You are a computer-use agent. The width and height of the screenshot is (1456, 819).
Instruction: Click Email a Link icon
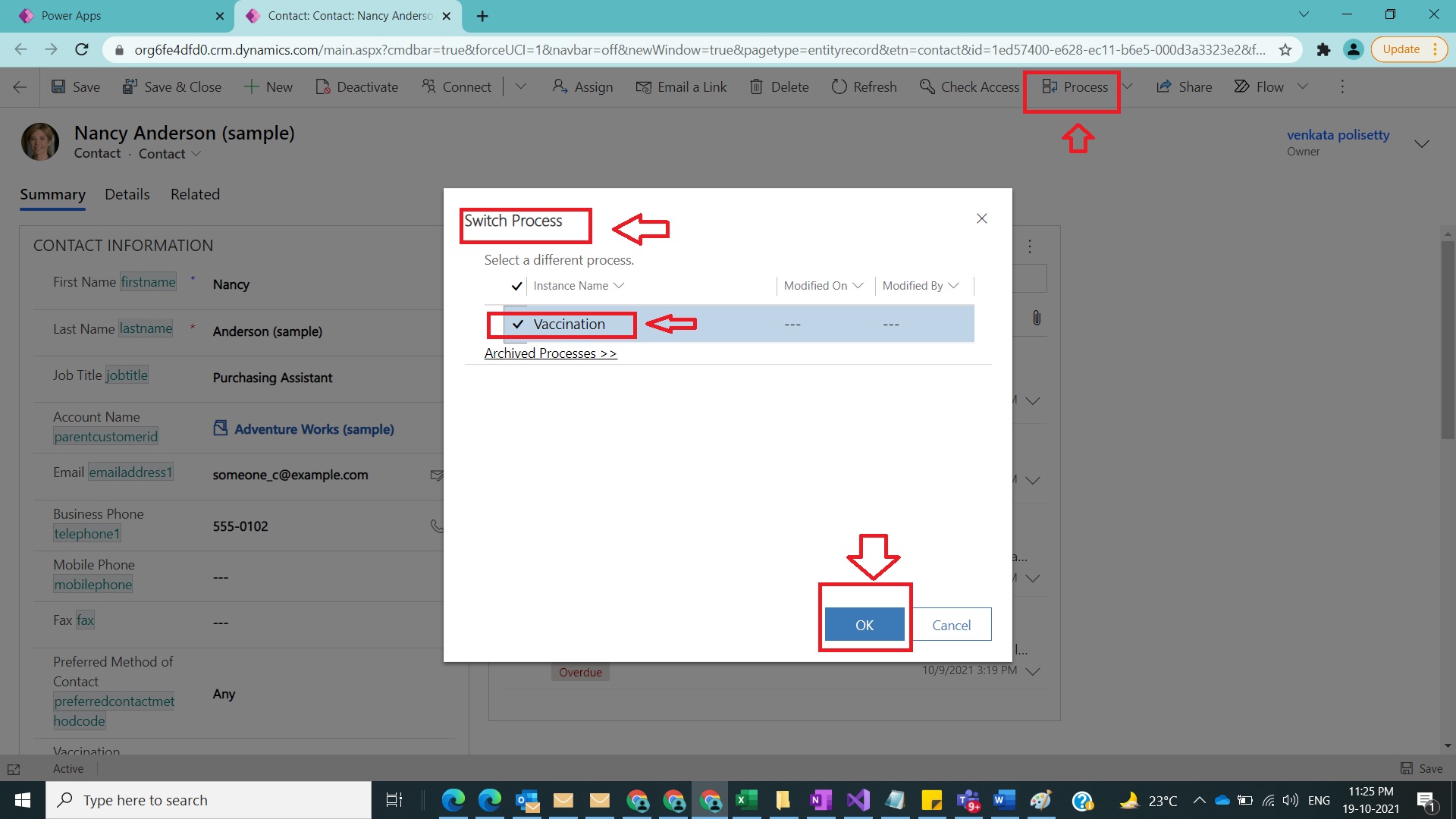pyautogui.click(x=643, y=86)
